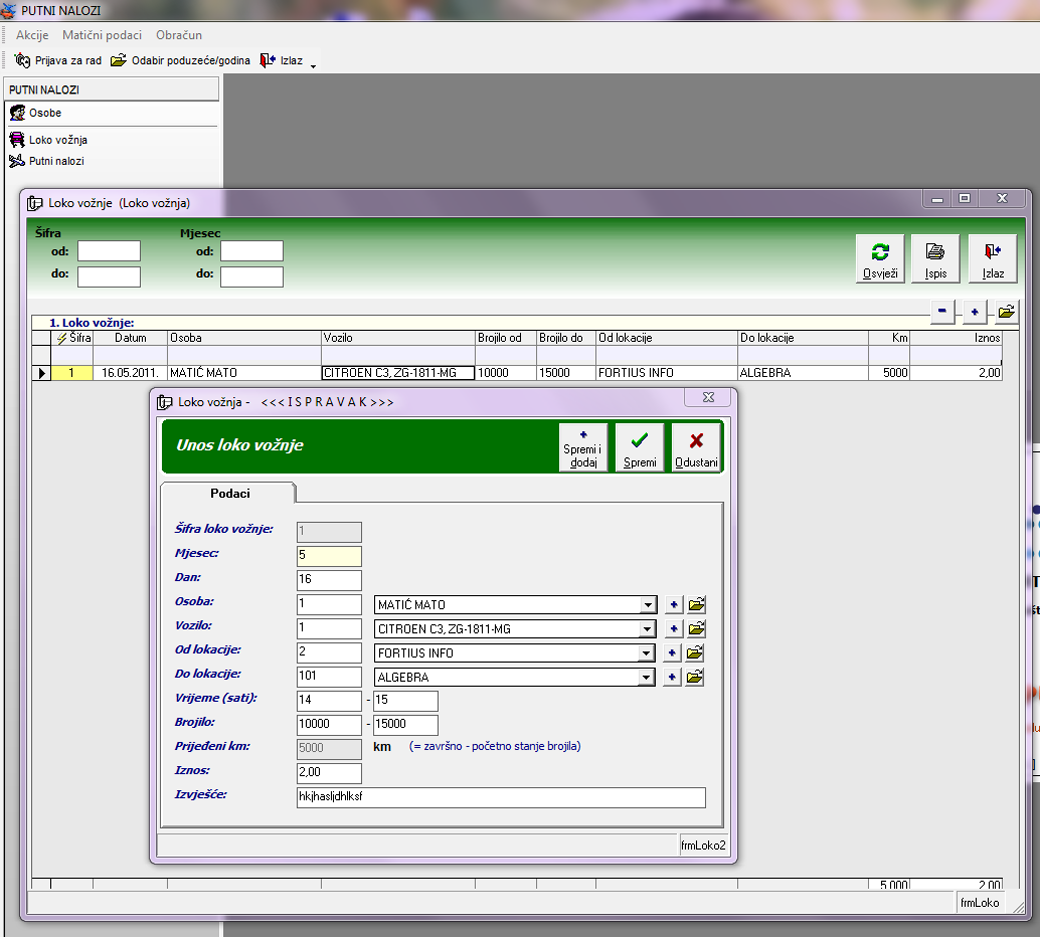Viewport: 1040px width, 937px height.
Task: Click the Šifra do filter field
Action: tap(109, 277)
